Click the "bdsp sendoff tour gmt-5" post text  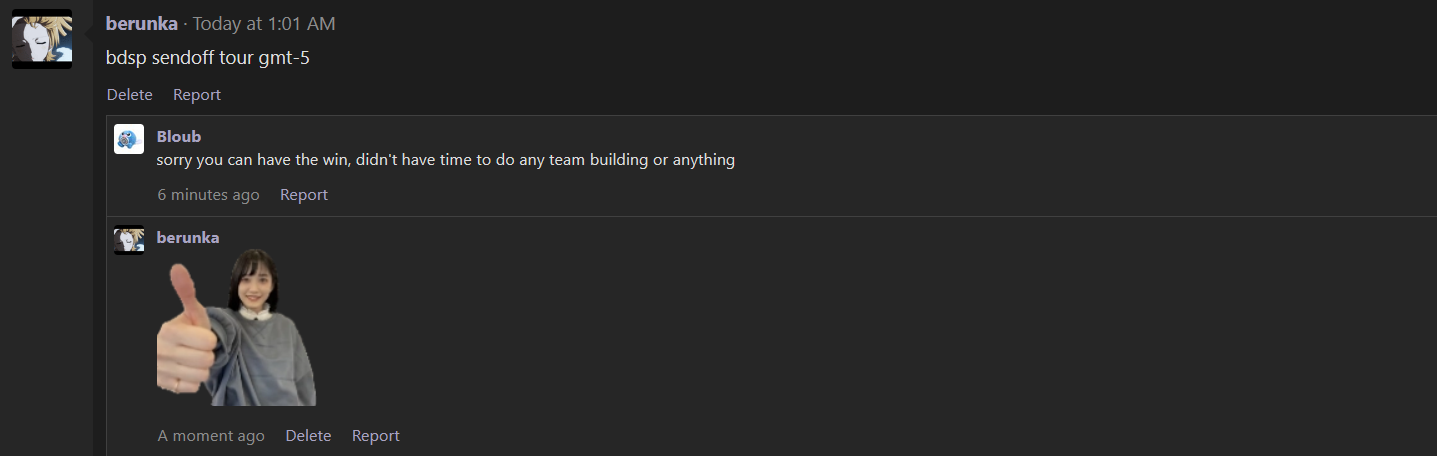tap(208, 58)
